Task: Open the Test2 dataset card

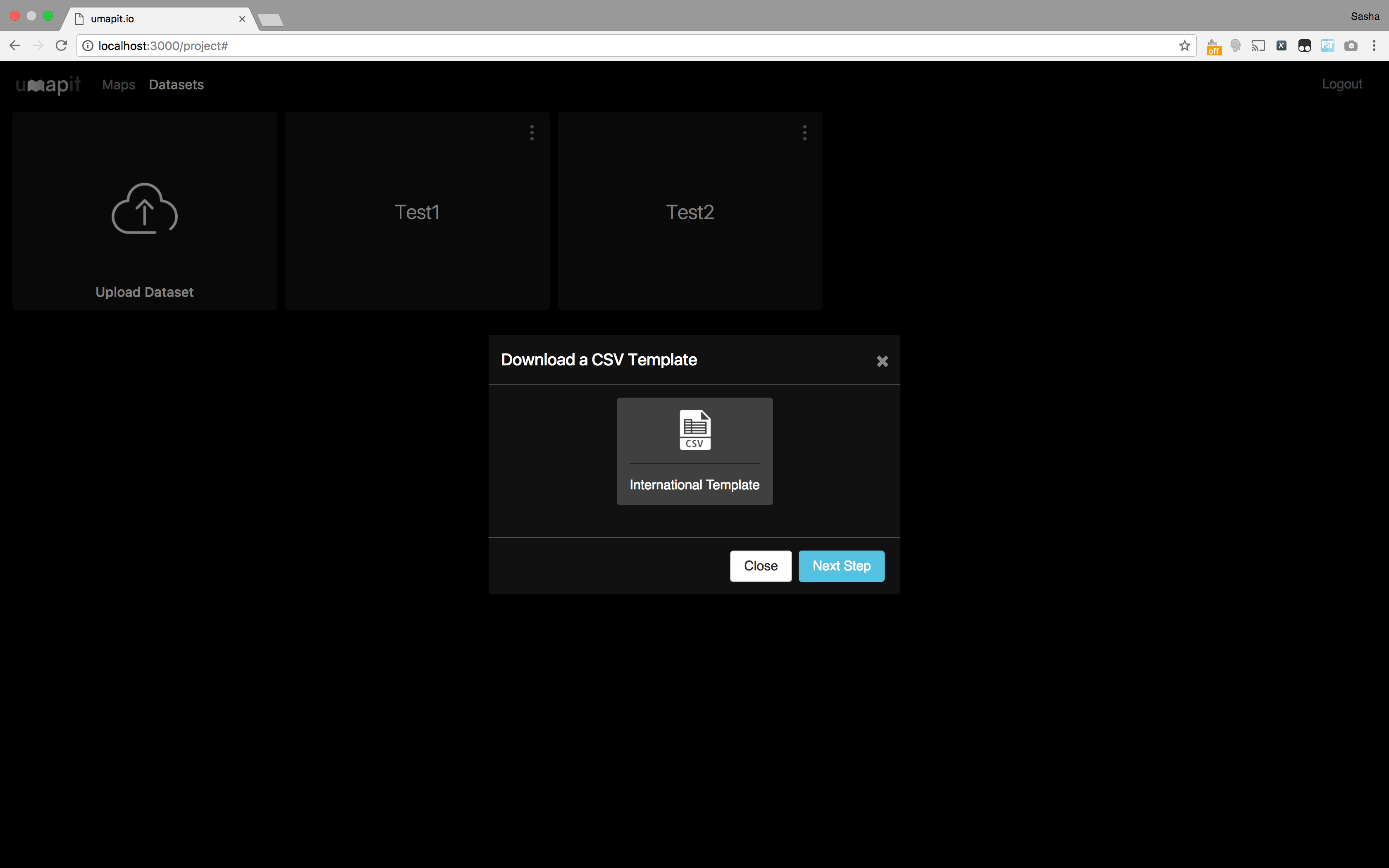Action: (x=690, y=211)
